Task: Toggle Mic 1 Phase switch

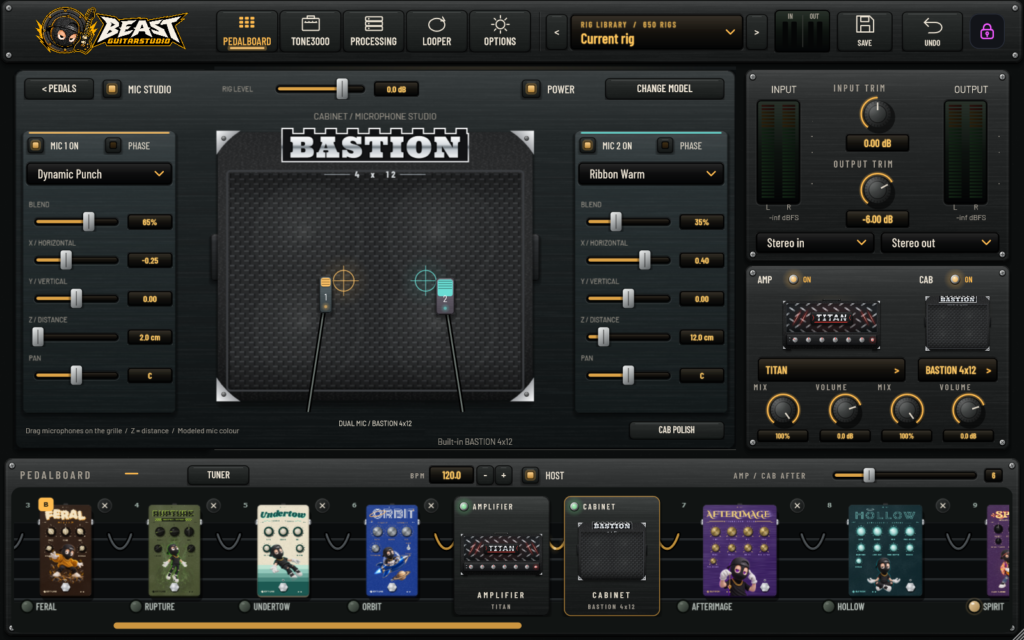Action: click(113, 145)
